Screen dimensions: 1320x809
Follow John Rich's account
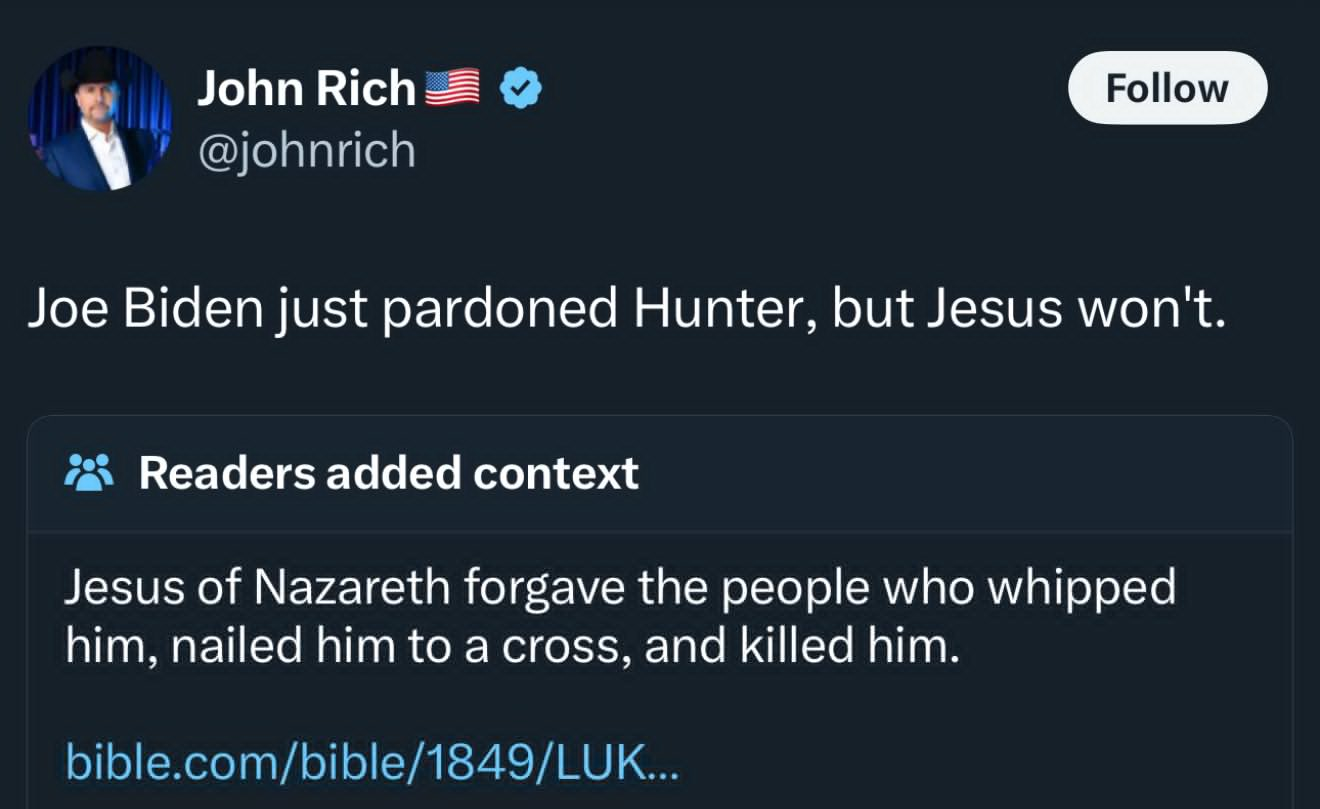point(1167,88)
